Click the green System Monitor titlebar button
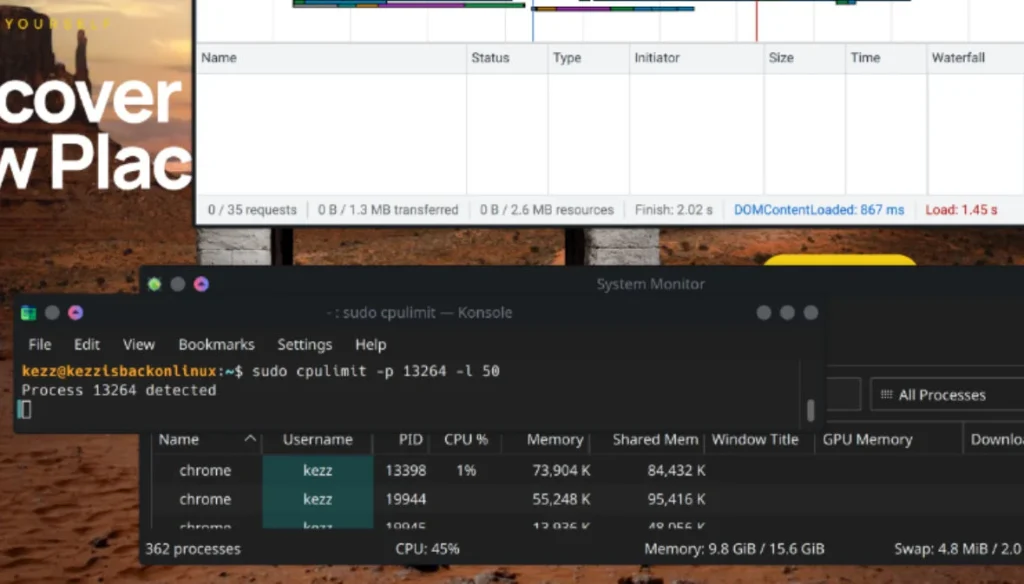 [154, 284]
